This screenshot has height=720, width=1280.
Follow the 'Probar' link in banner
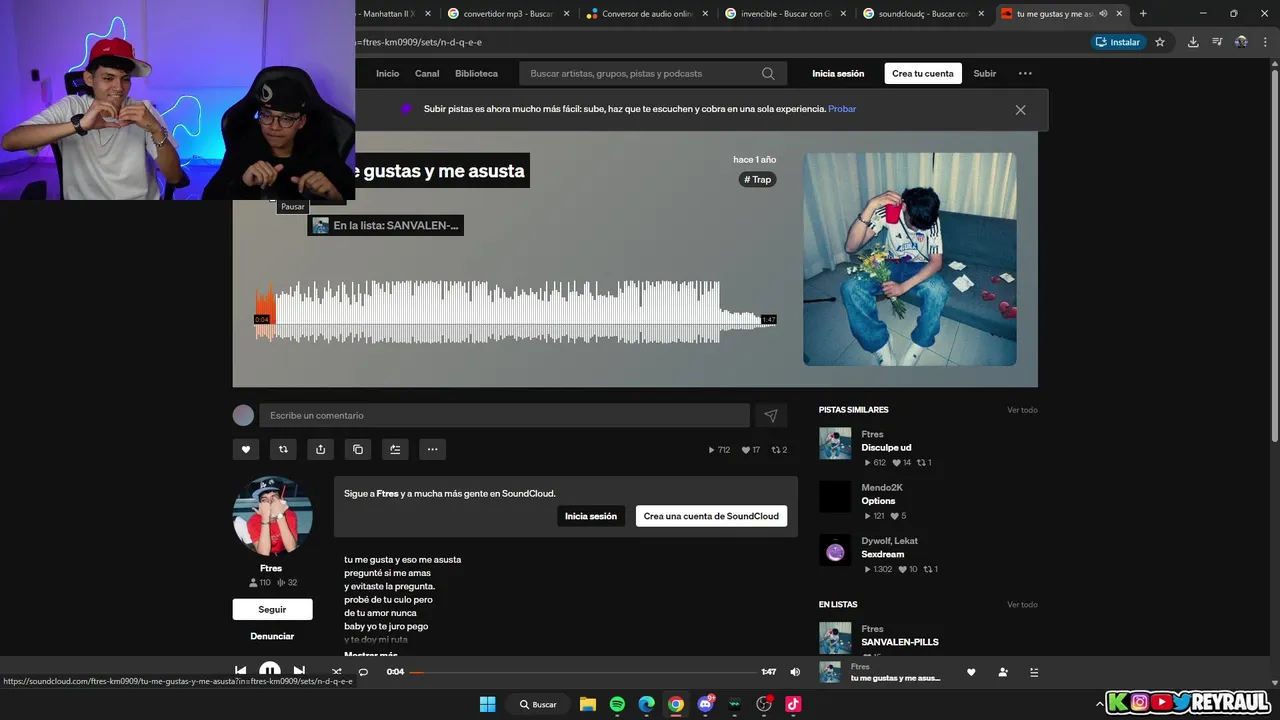pyautogui.click(x=842, y=109)
